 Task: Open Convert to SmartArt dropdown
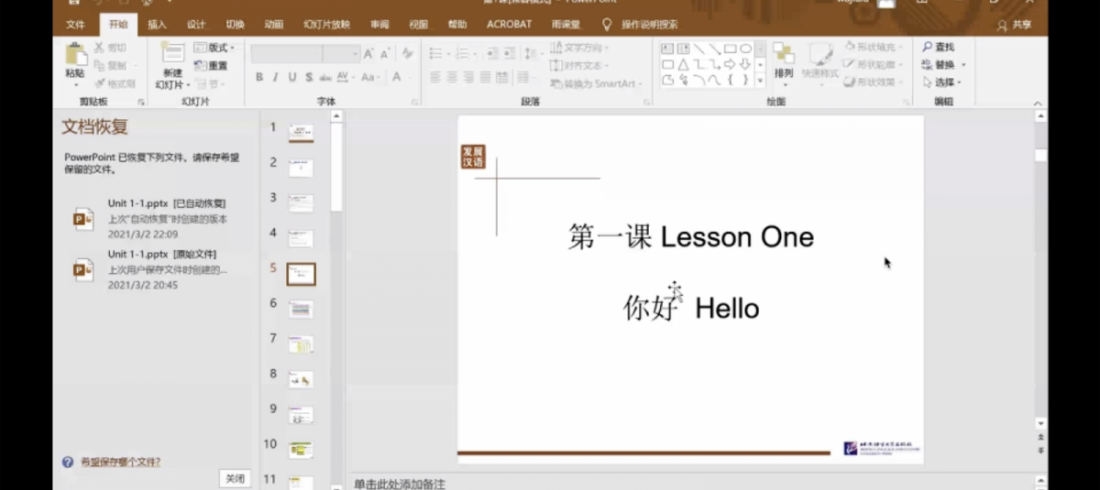click(595, 83)
